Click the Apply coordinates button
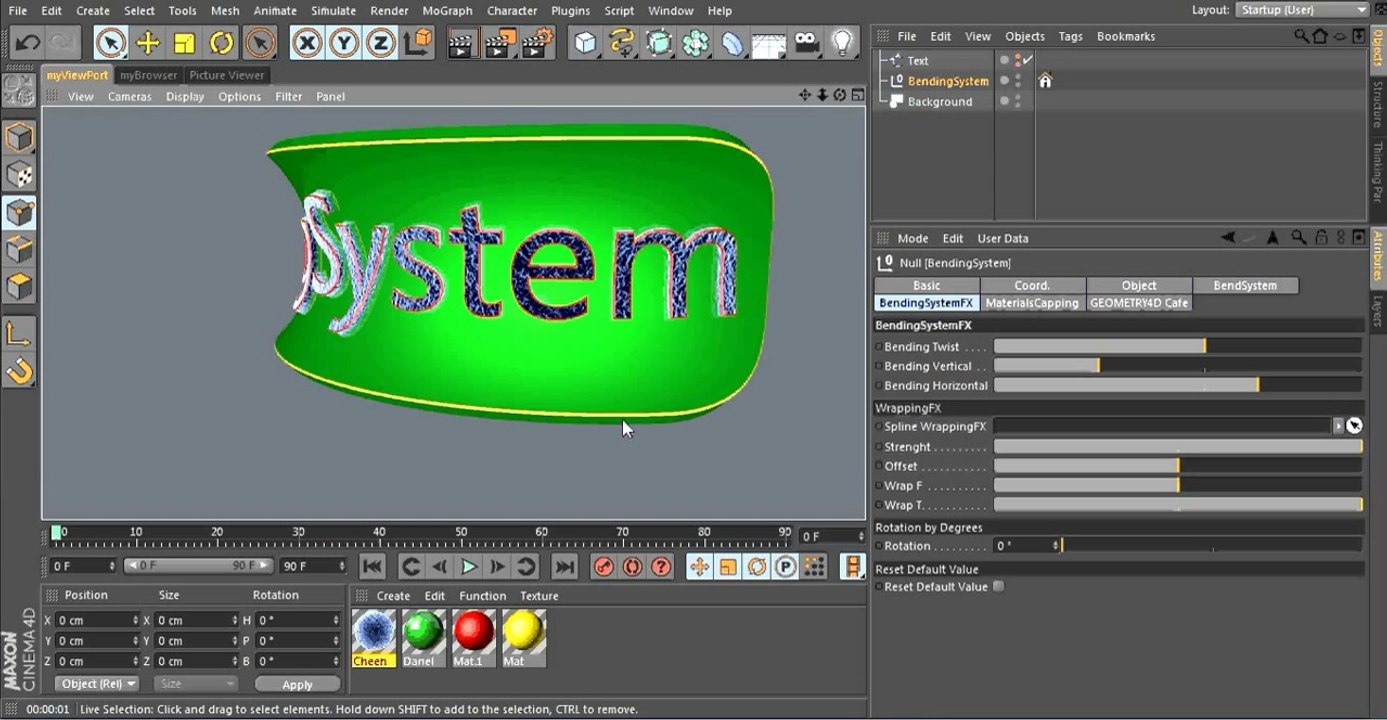This screenshot has height=720, width=1387. (297, 685)
